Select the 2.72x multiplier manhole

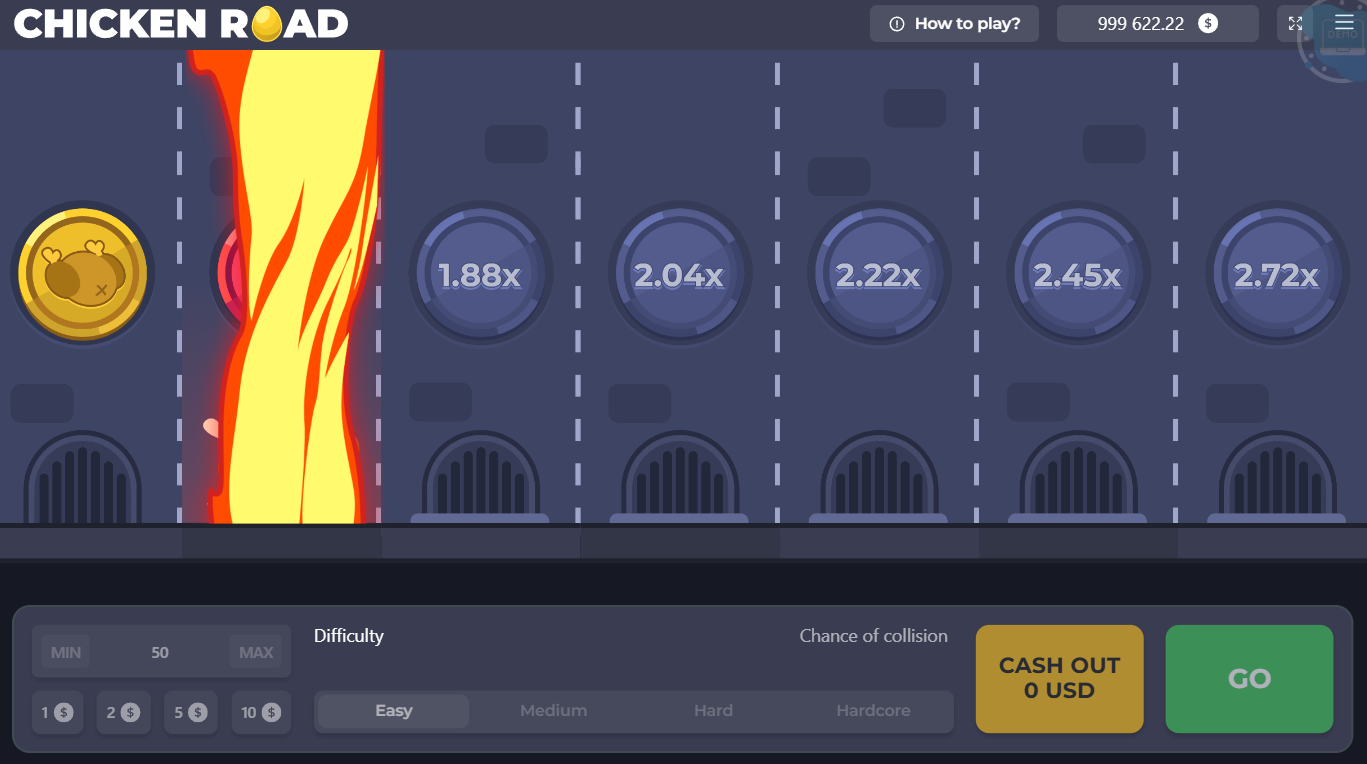[1276, 274]
